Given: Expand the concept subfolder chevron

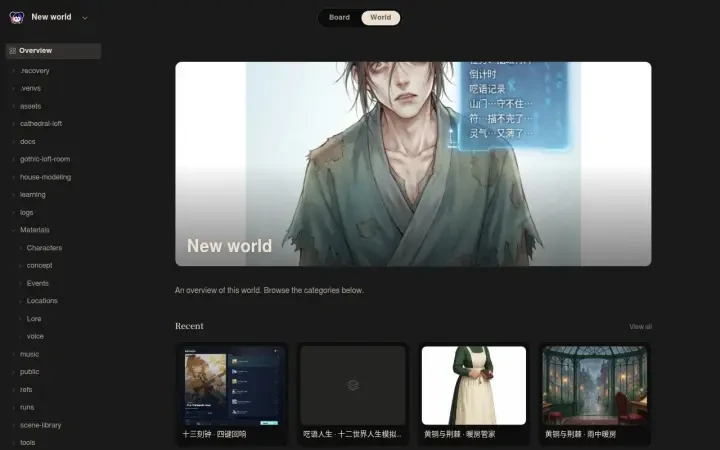Looking at the screenshot, I should (20, 265).
